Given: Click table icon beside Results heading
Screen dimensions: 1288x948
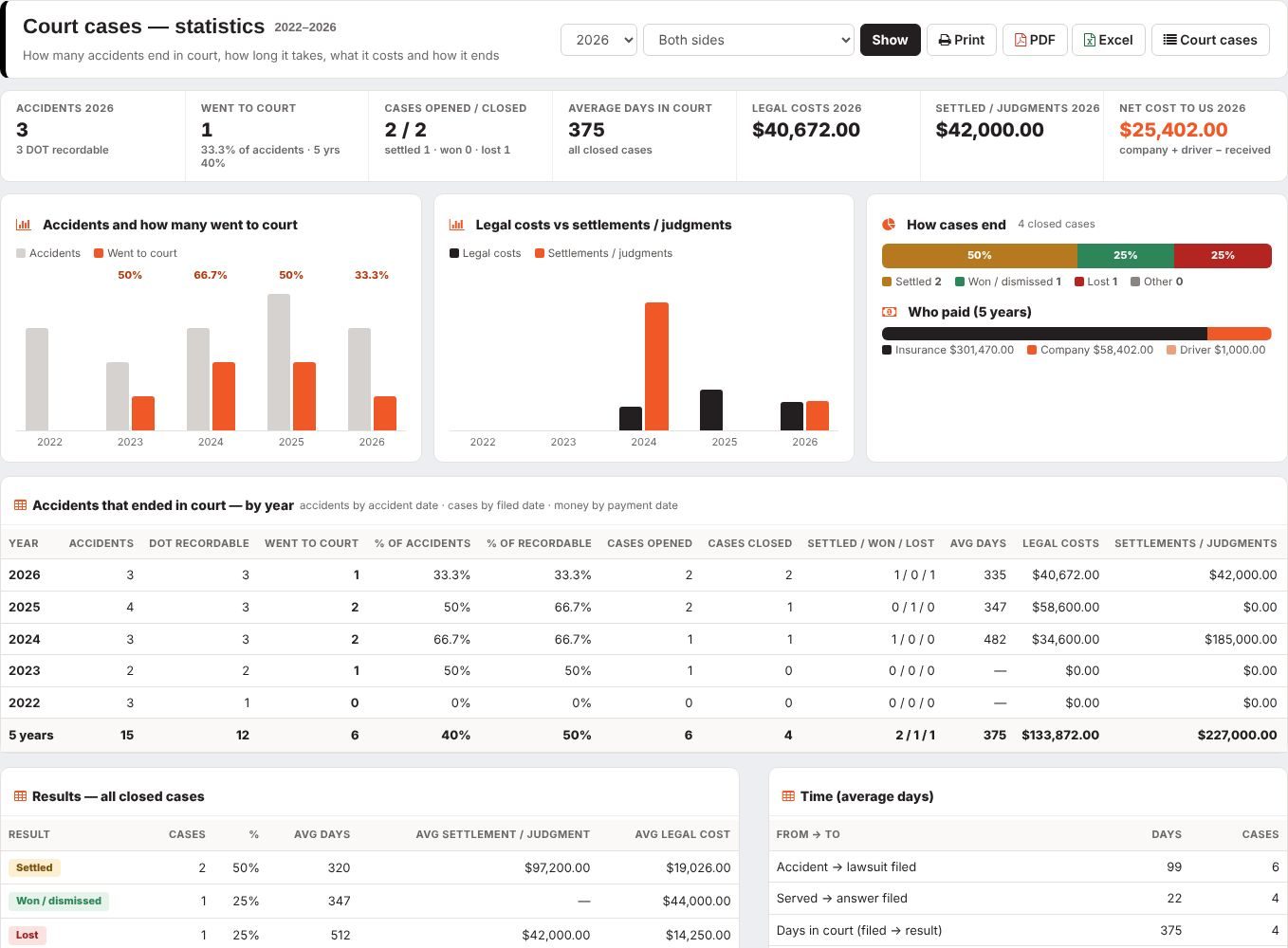Looking at the screenshot, I should 20,796.
